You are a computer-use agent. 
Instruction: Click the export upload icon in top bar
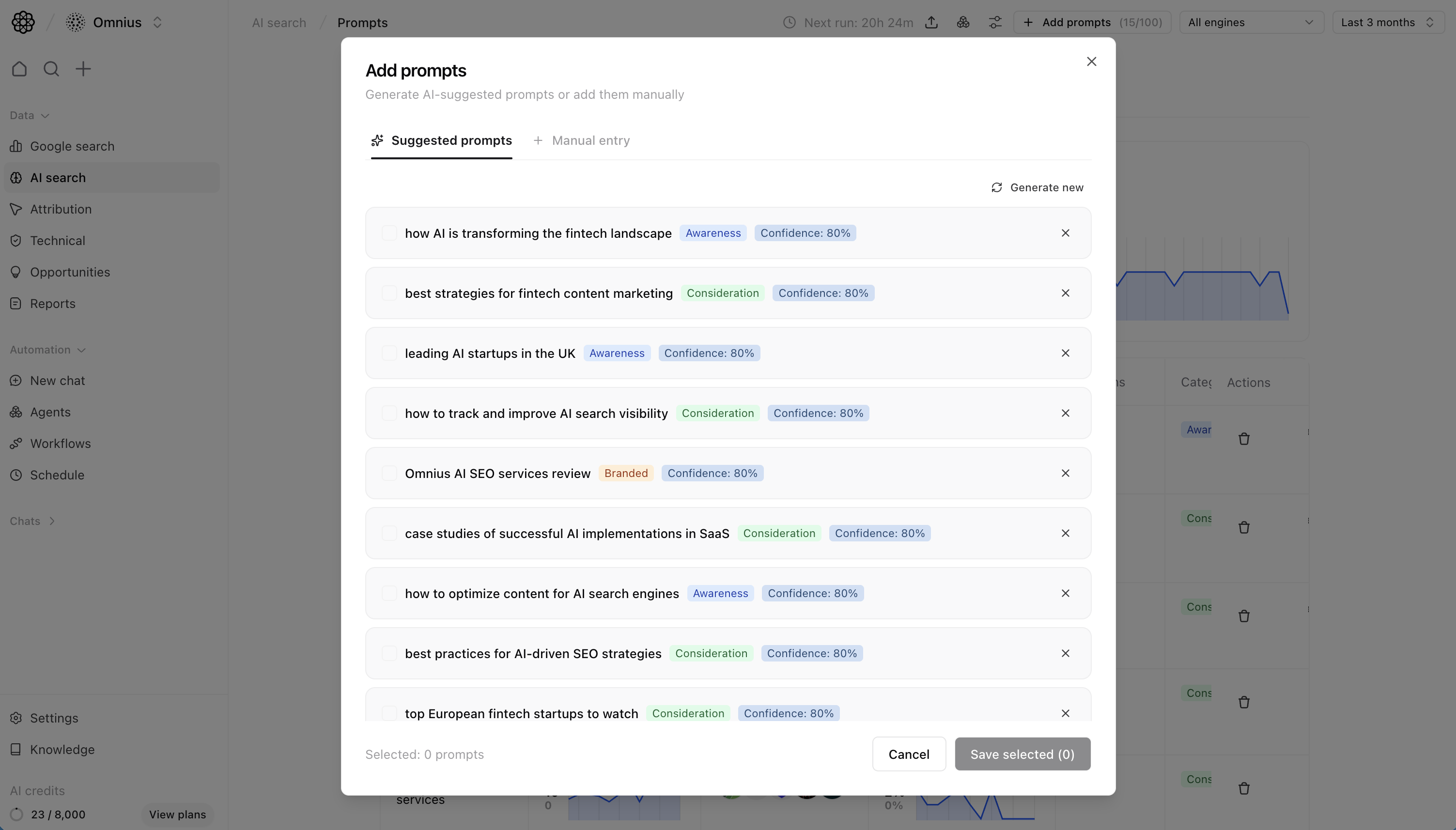pos(931,22)
